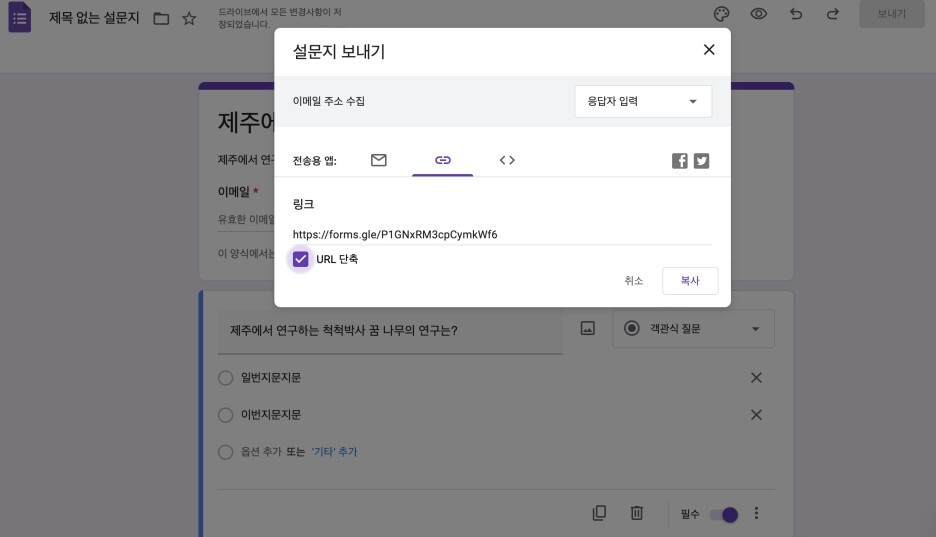Open the 응답자 입력 dropdown
936x537 pixels.
643,101
